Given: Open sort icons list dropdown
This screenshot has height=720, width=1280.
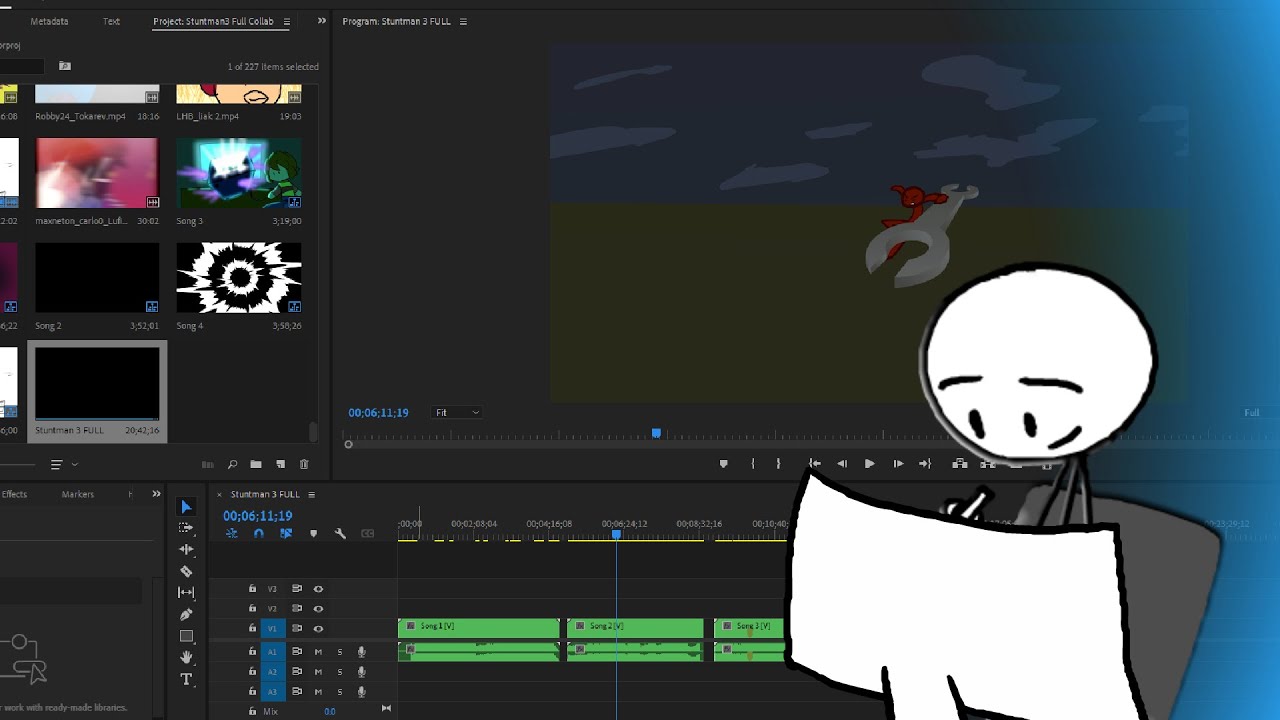Looking at the screenshot, I should click(x=62, y=464).
